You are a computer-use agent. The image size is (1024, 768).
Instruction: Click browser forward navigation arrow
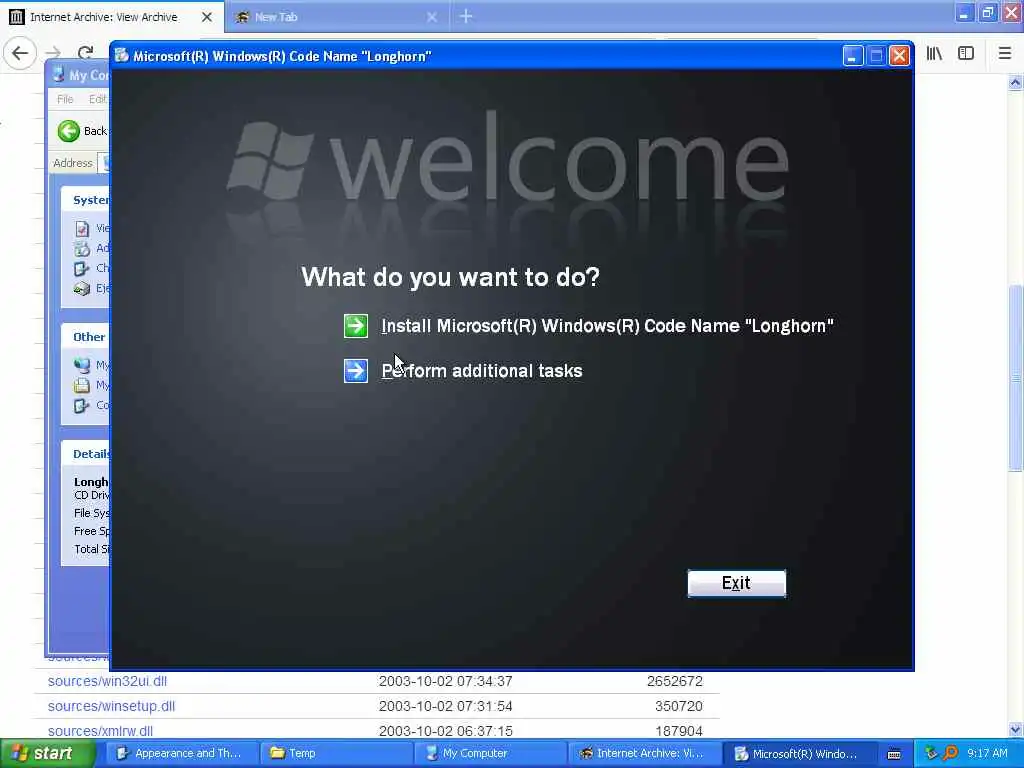(54, 53)
